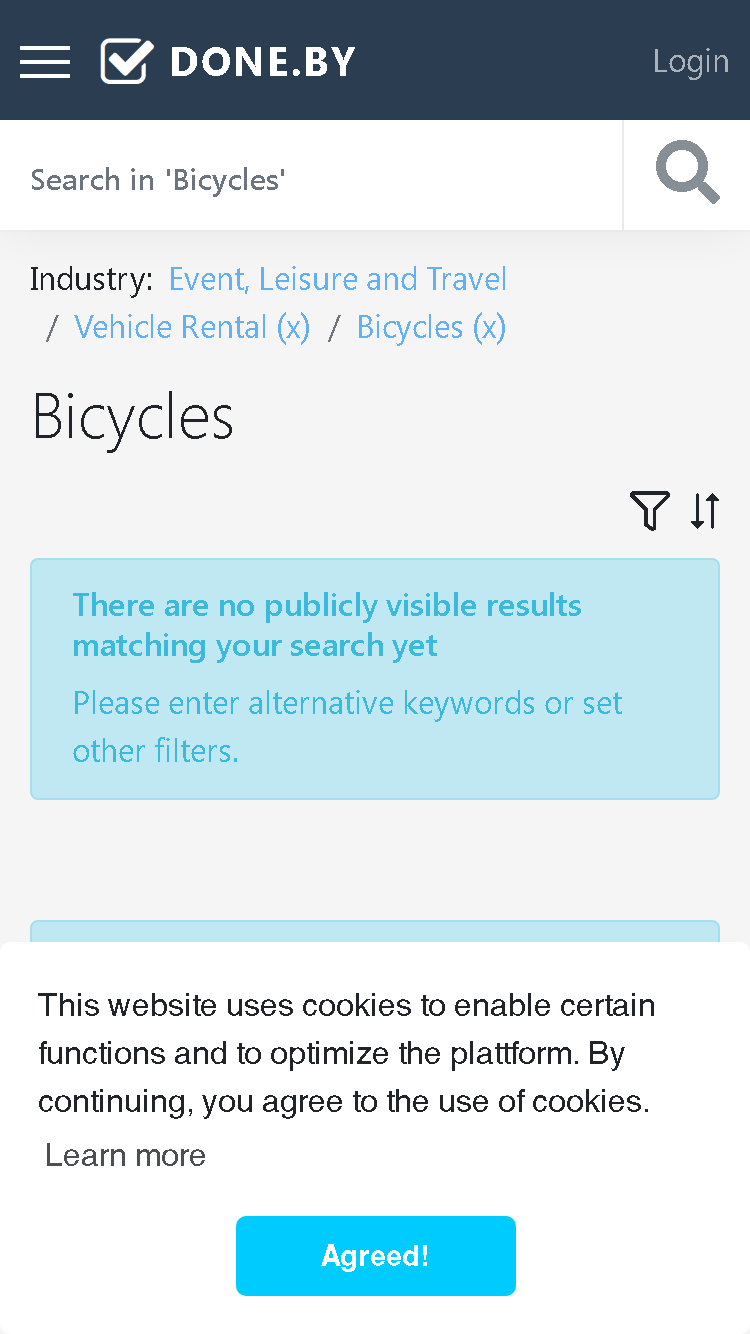Click the DONE.BY checkmark logo icon
The height and width of the screenshot is (1334, 750).
pos(127,62)
